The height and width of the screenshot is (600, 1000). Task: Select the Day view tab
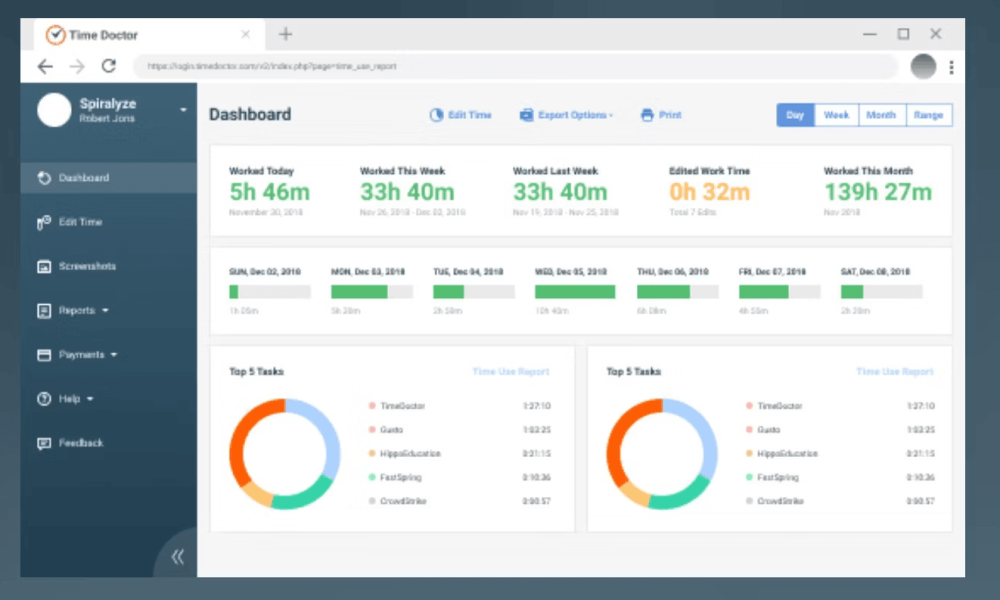(795, 115)
